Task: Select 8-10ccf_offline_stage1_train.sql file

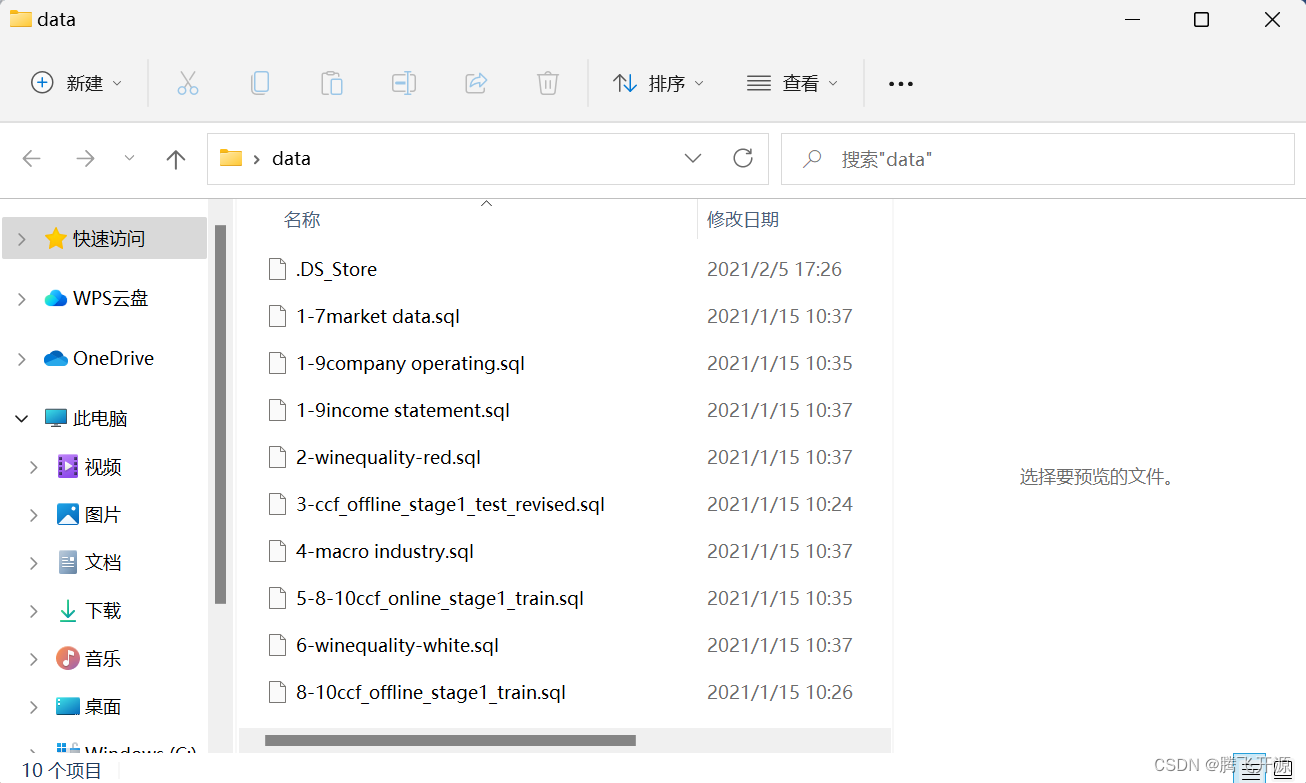Action: tap(431, 692)
